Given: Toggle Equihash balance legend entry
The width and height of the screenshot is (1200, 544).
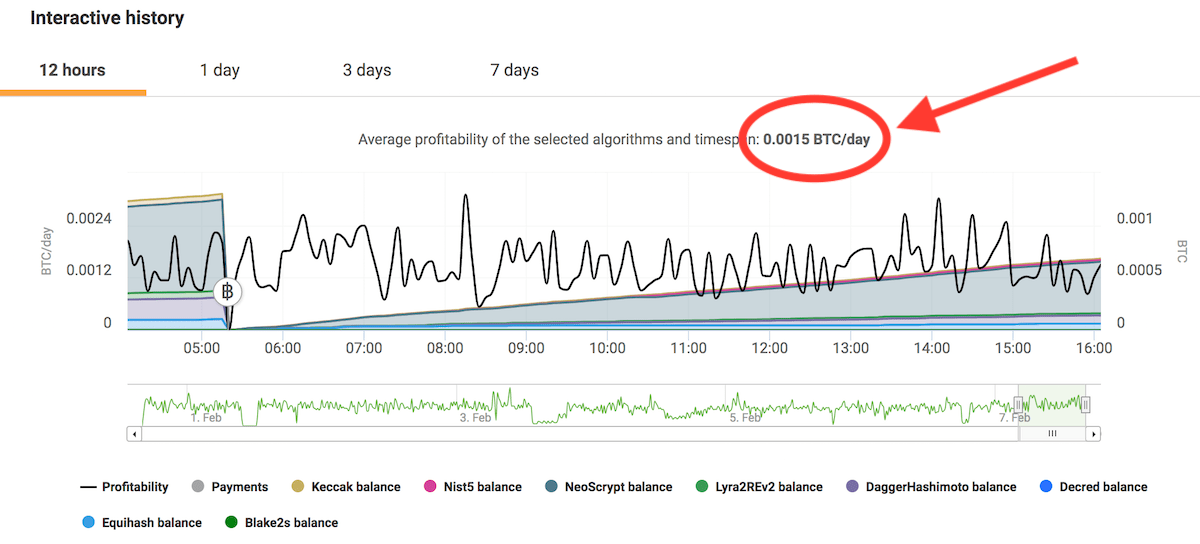Looking at the screenshot, I should tap(142, 522).
